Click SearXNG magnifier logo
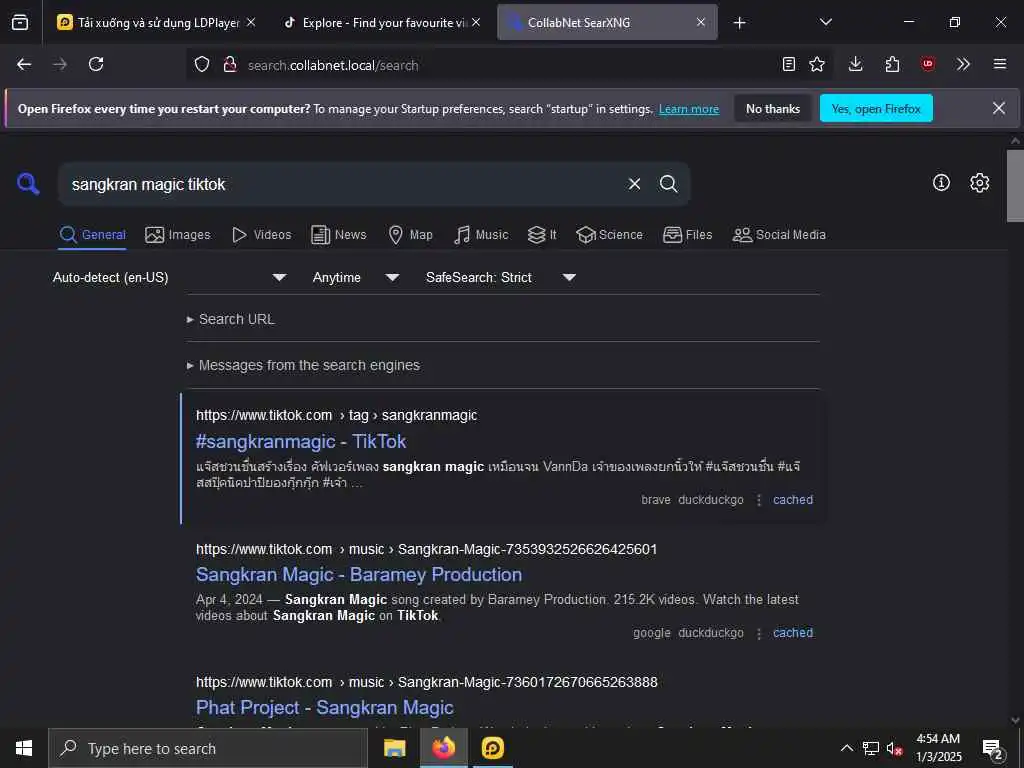 pos(28,184)
